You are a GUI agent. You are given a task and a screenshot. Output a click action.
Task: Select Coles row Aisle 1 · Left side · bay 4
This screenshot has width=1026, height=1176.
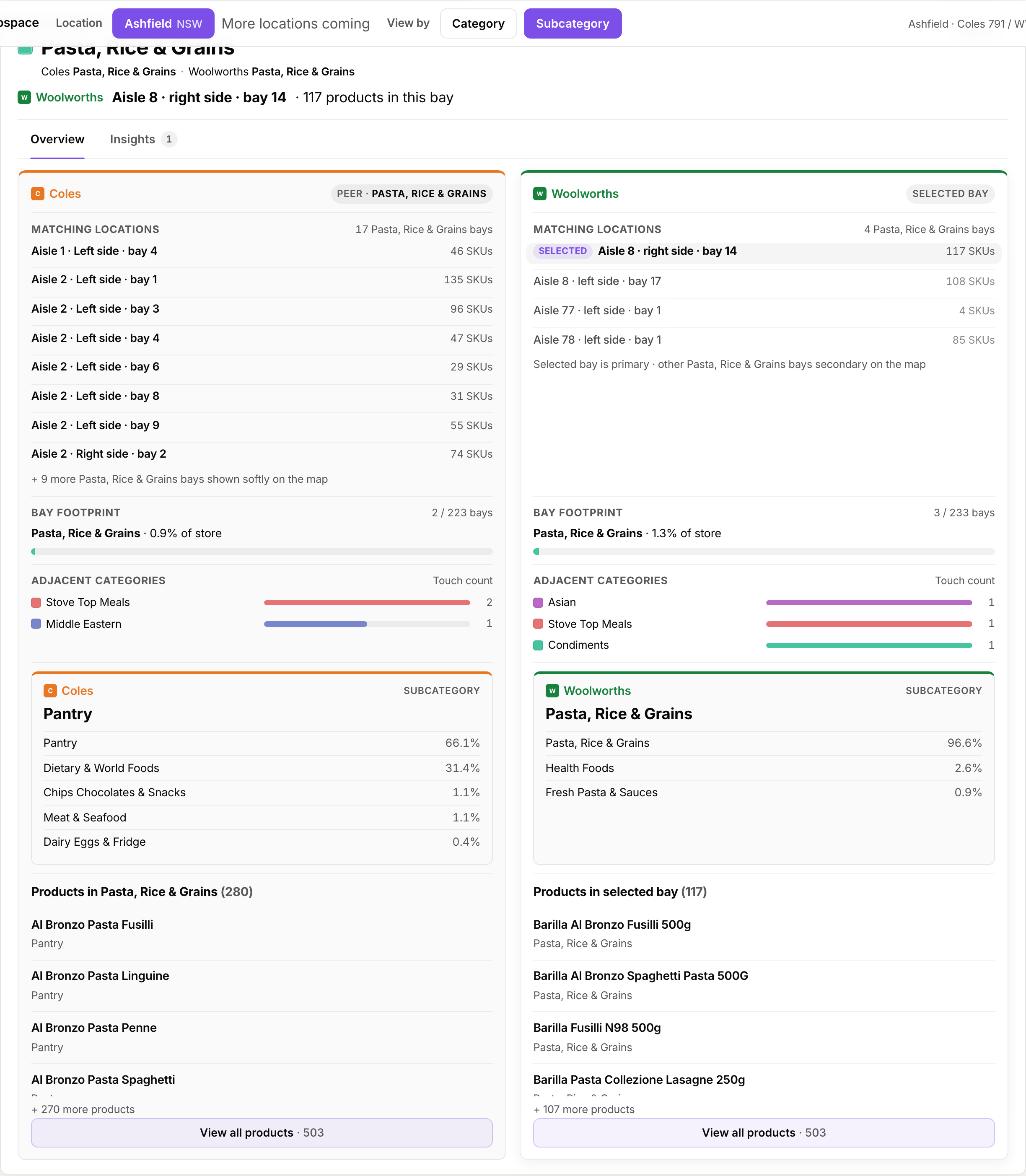tap(262, 251)
